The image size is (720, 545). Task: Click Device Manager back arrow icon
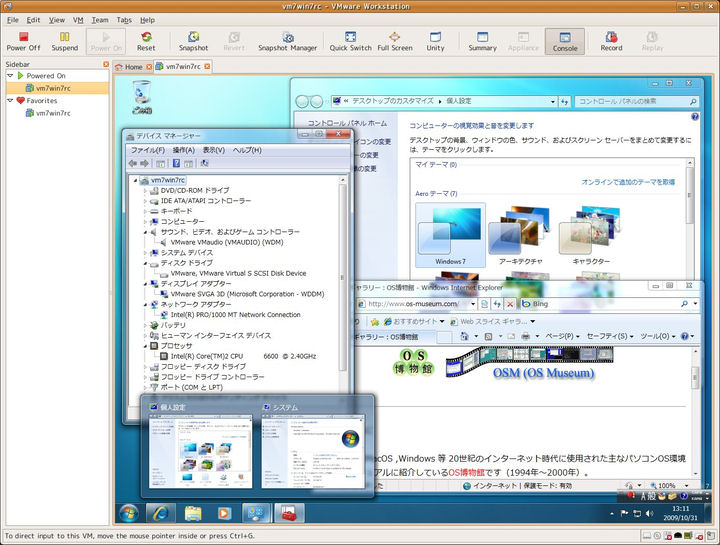pos(133,163)
